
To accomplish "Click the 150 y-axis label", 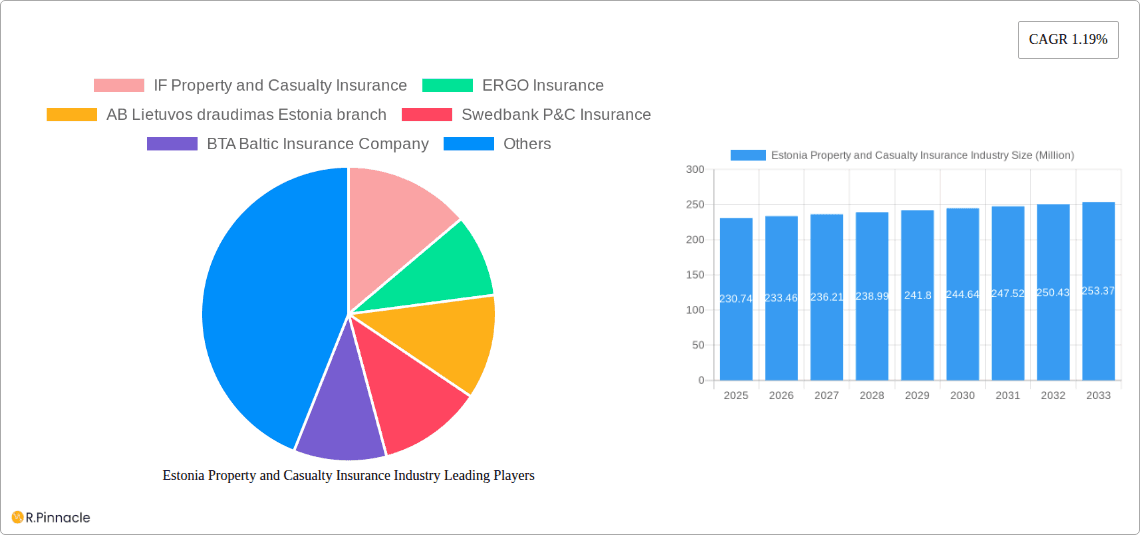I will [x=695, y=275].
